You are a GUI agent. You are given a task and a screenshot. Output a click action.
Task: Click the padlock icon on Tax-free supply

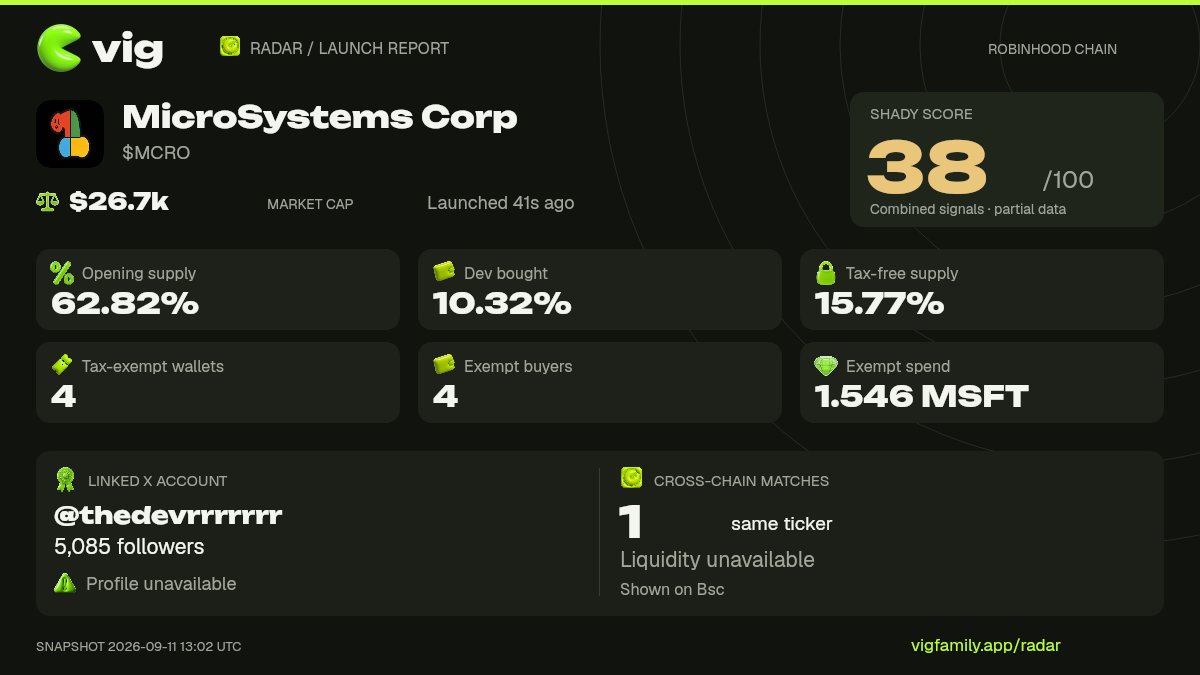[x=825, y=272]
